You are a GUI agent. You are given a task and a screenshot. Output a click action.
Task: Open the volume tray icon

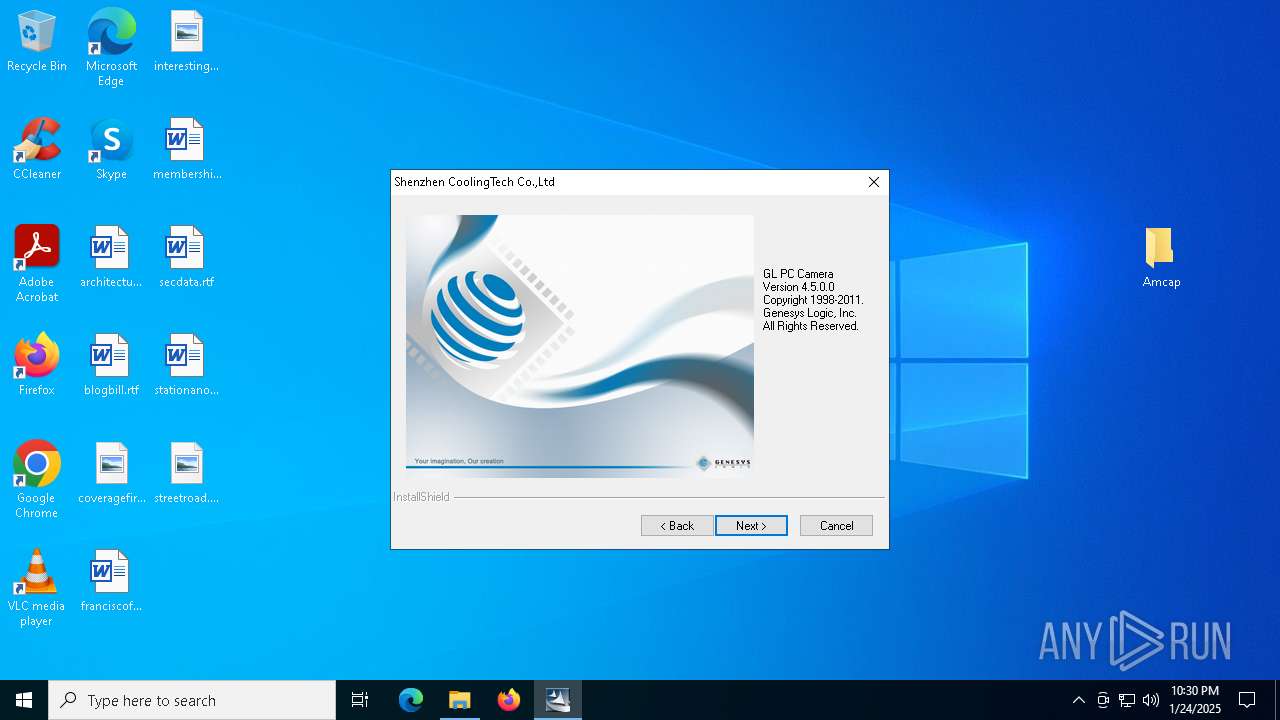coord(1151,700)
